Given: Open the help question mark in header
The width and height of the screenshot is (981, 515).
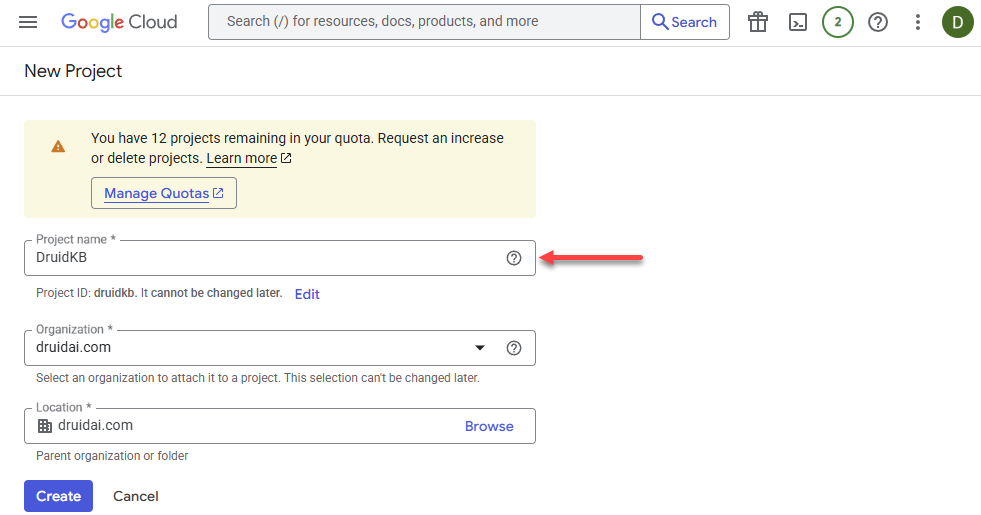Looking at the screenshot, I should tap(878, 23).
